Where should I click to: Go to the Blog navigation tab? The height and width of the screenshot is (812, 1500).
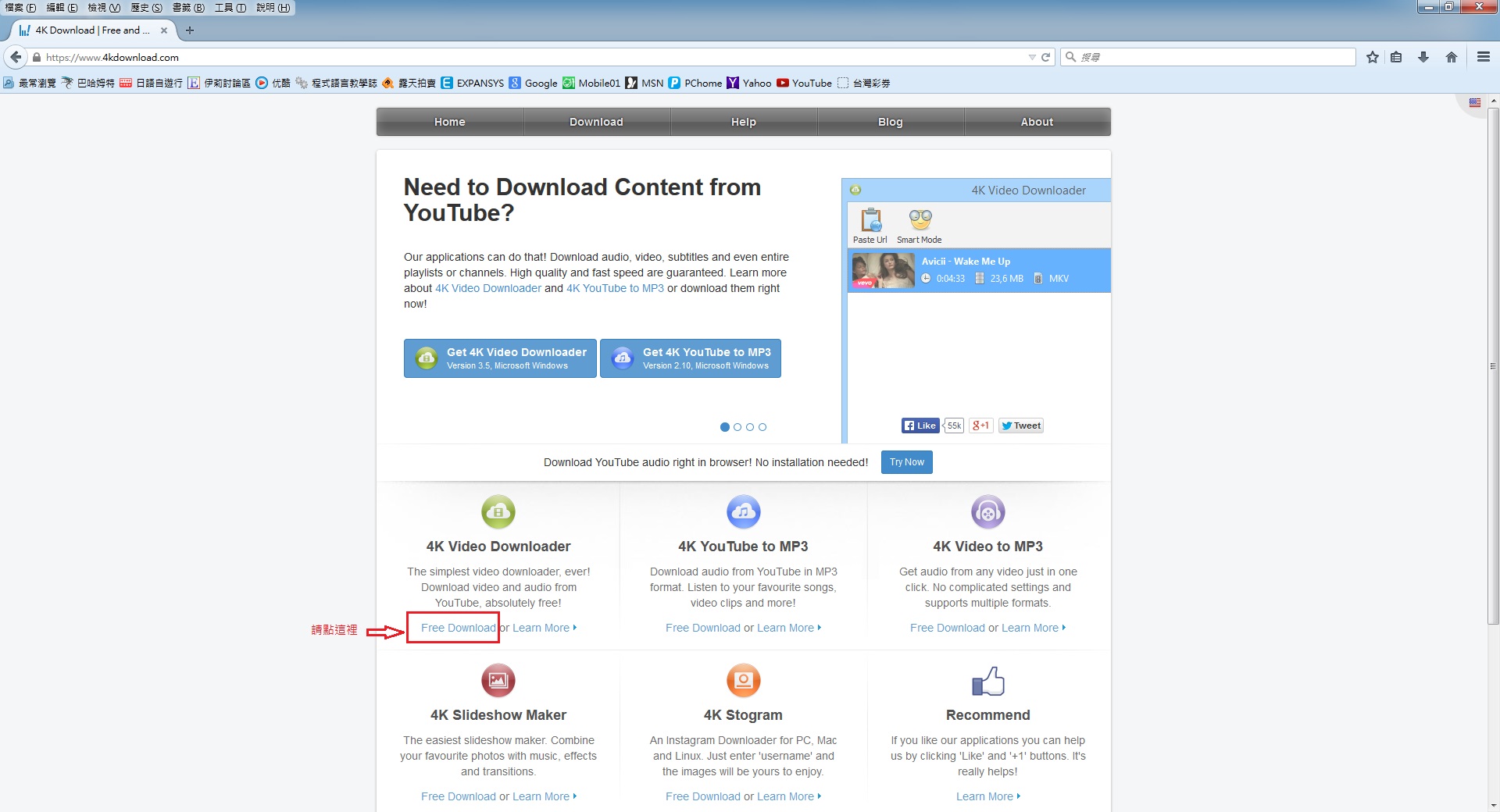[x=891, y=122]
